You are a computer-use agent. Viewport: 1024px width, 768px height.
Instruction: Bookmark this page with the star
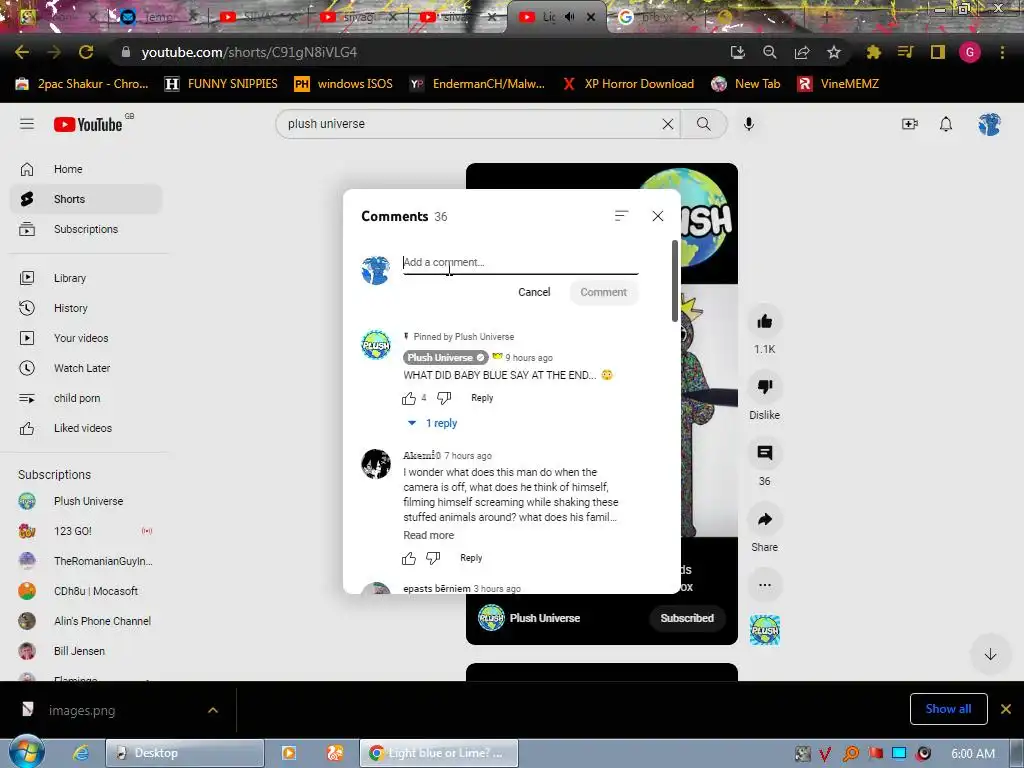834,52
